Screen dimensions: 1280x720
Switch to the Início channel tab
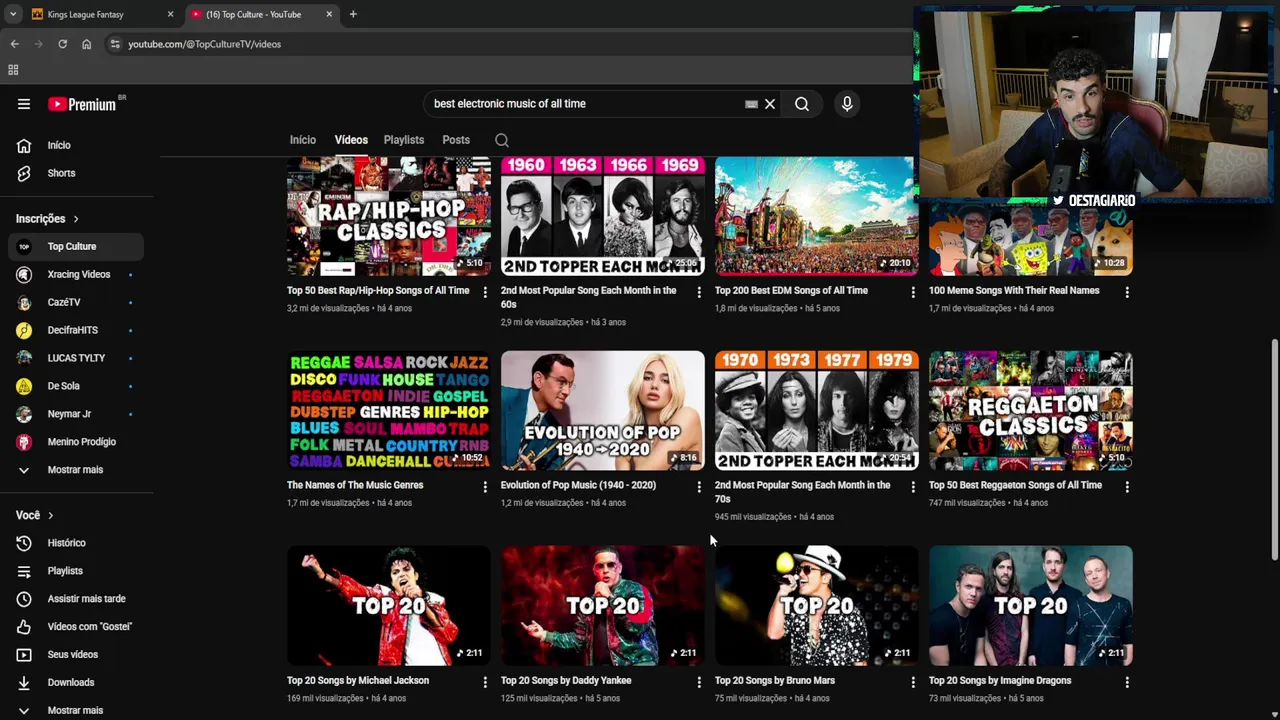point(303,140)
